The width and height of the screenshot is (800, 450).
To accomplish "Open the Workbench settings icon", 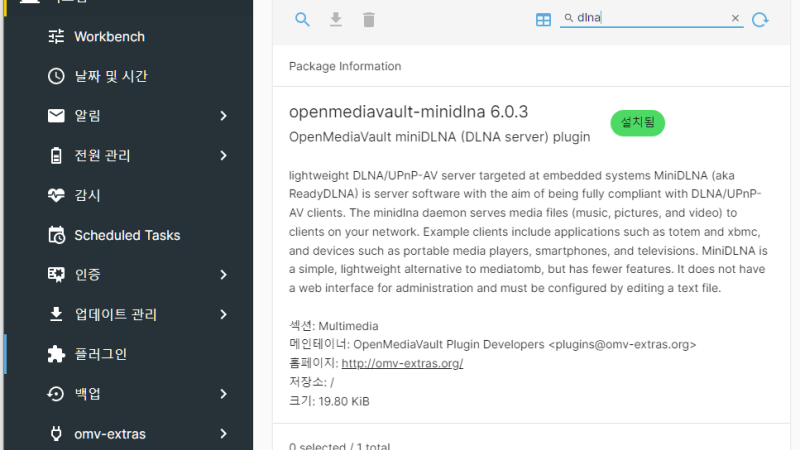I will coord(56,37).
